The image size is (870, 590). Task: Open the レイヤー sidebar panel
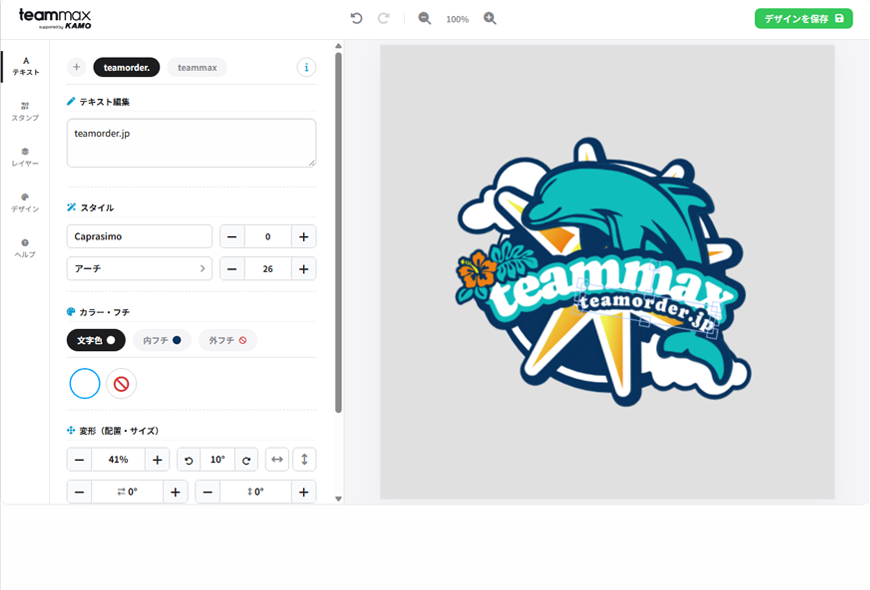click(x=26, y=157)
